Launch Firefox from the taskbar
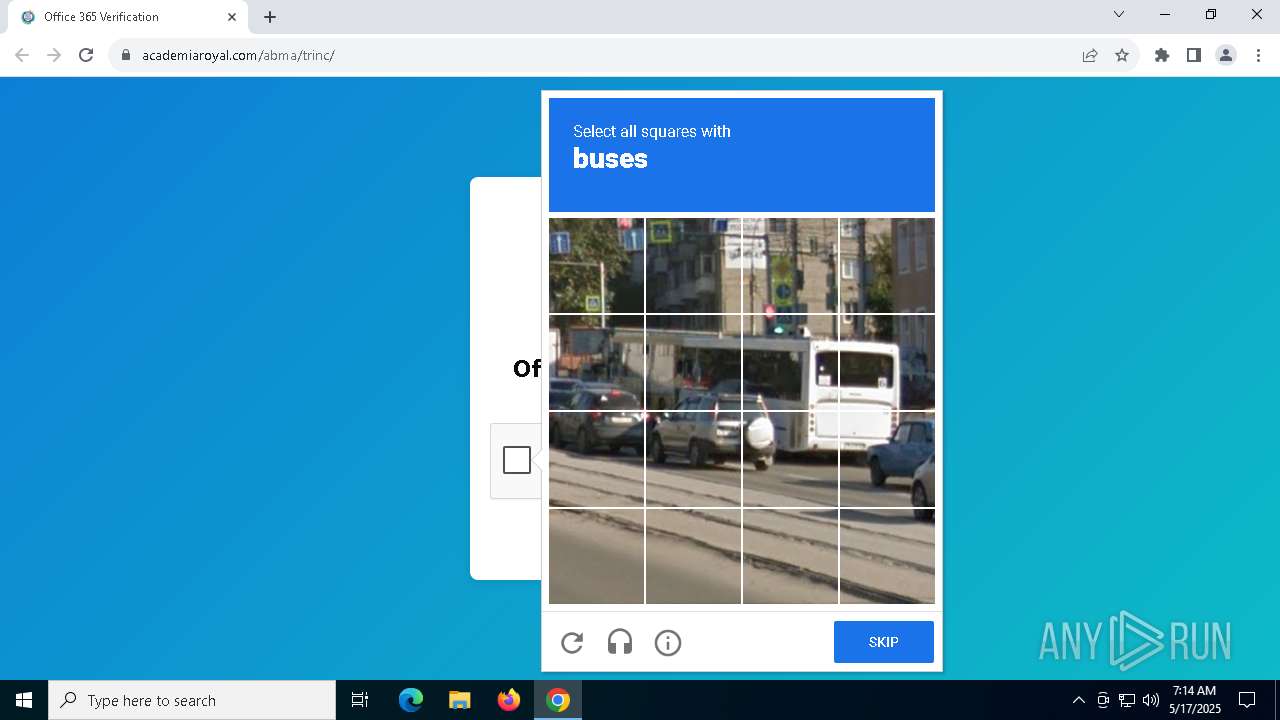 pyautogui.click(x=509, y=700)
